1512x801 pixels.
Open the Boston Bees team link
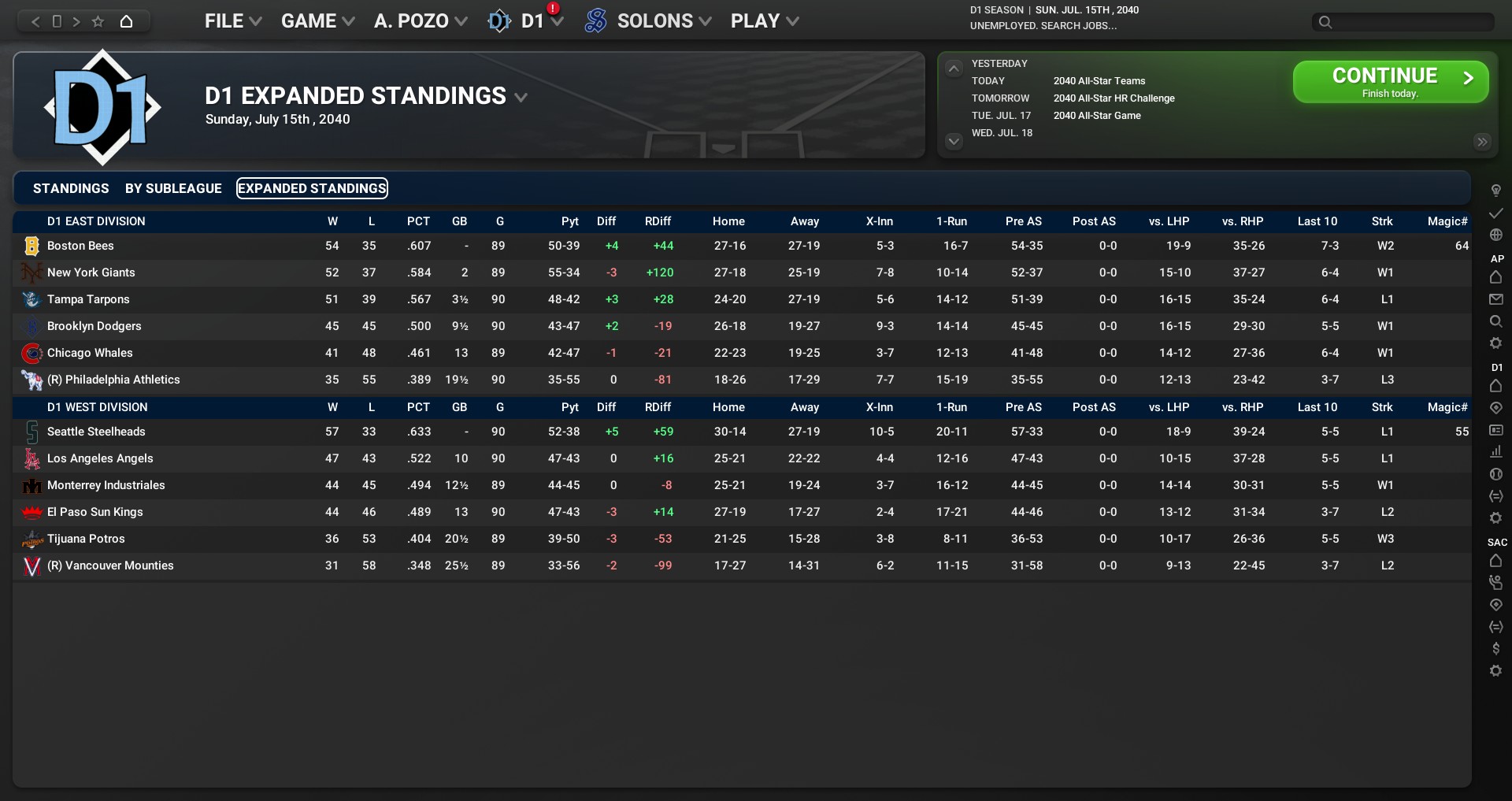(x=80, y=246)
